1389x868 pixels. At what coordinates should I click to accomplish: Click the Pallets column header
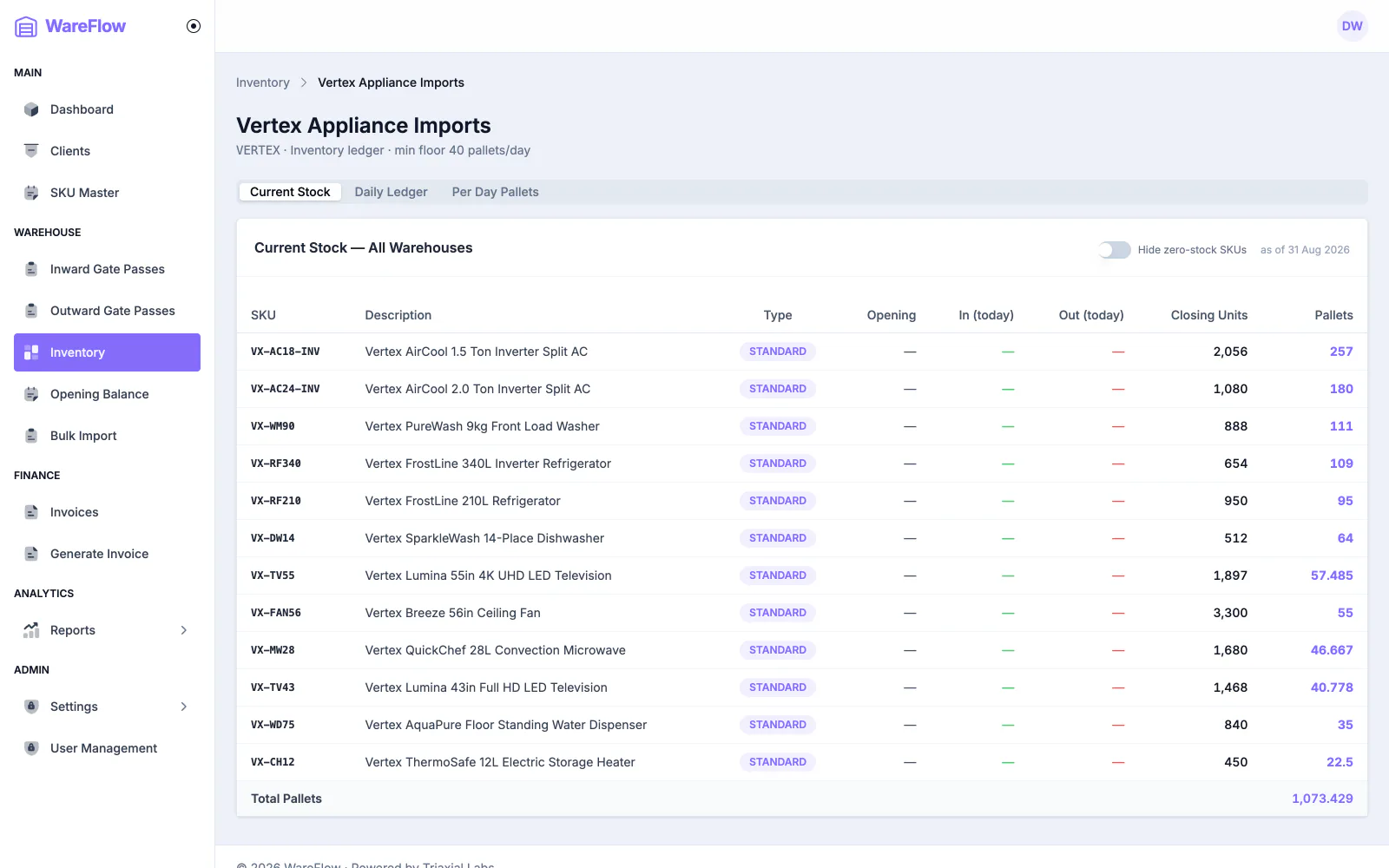1333,315
